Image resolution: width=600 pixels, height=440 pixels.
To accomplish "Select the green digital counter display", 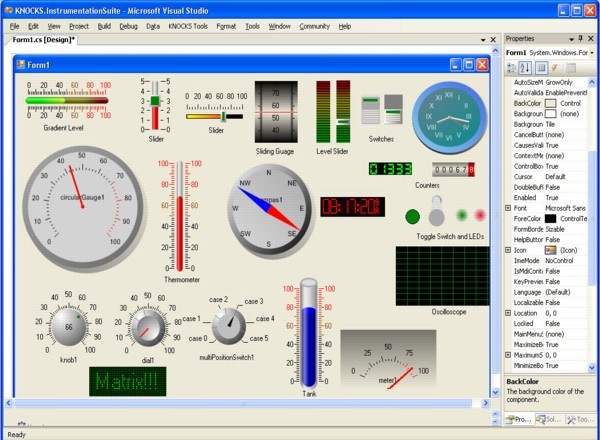I will (x=390, y=169).
